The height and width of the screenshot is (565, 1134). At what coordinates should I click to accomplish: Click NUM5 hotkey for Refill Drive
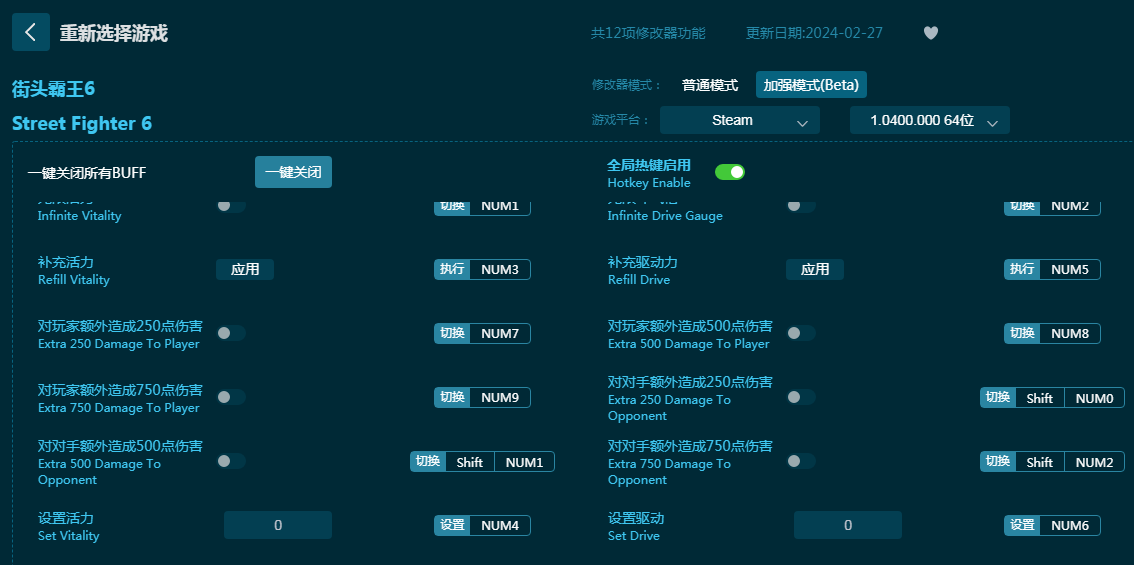pyautogui.click(x=1070, y=270)
